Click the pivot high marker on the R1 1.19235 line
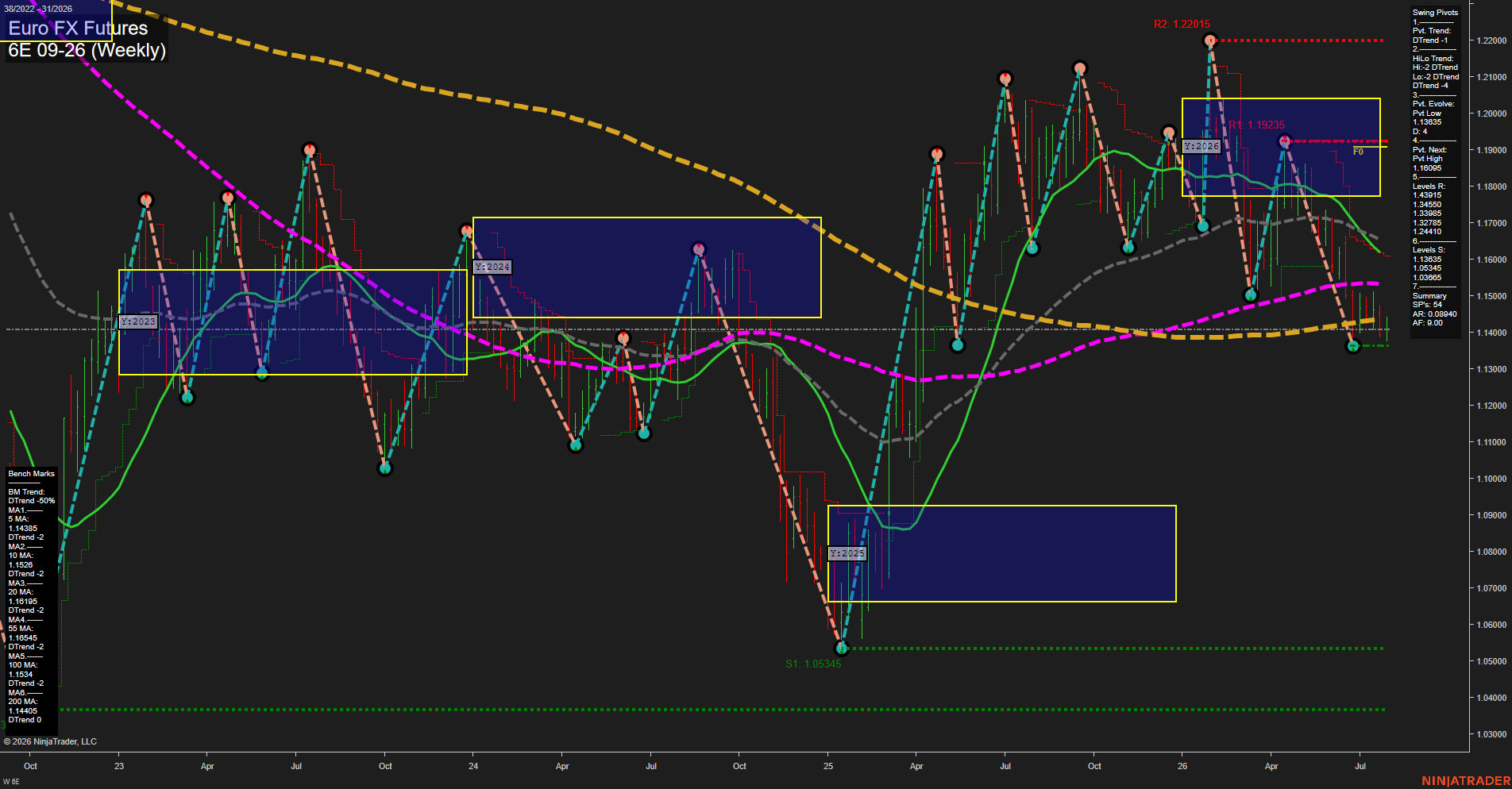The image size is (1512, 789). pos(1285,141)
